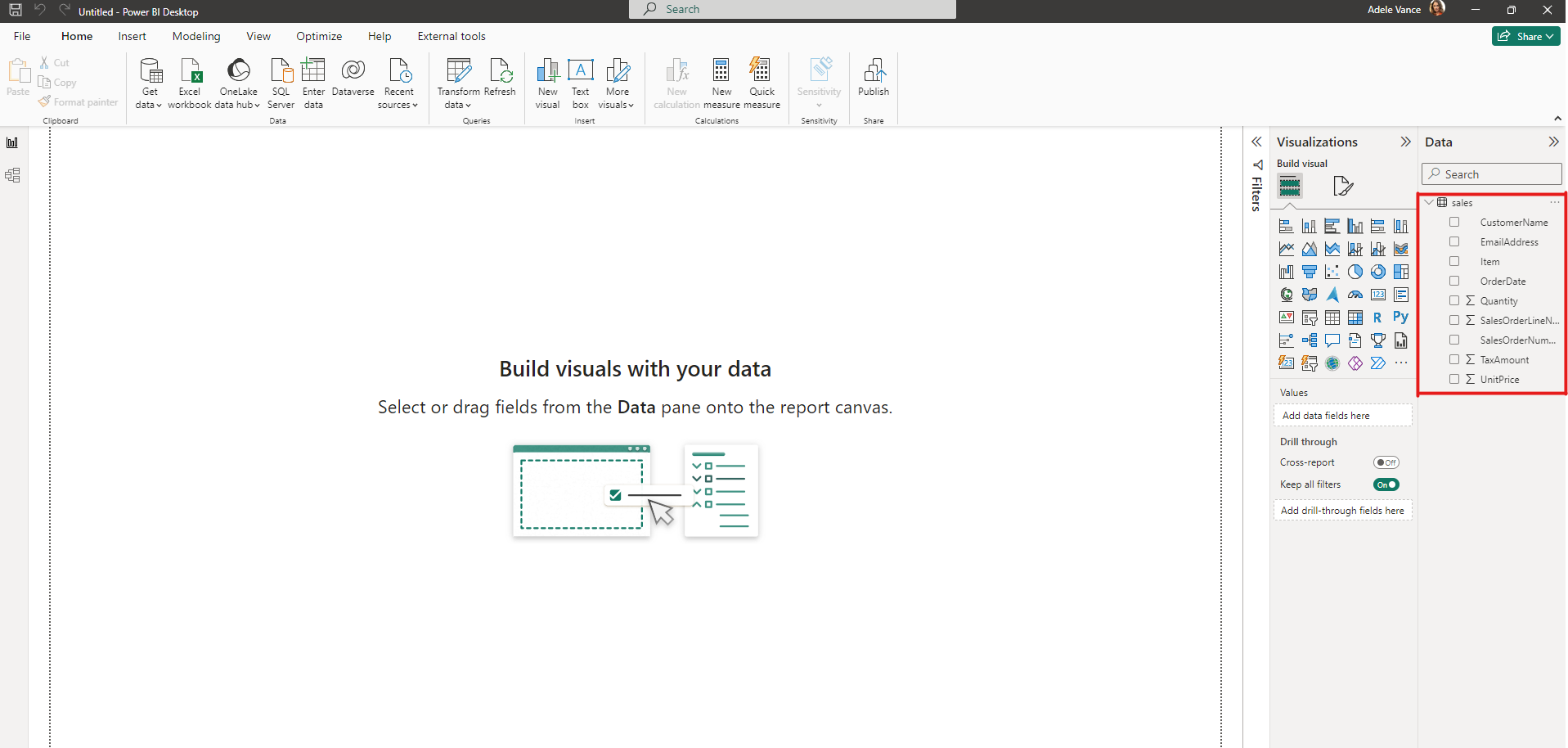
Task: Open the Format visual pane icon
Action: [1342, 186]
